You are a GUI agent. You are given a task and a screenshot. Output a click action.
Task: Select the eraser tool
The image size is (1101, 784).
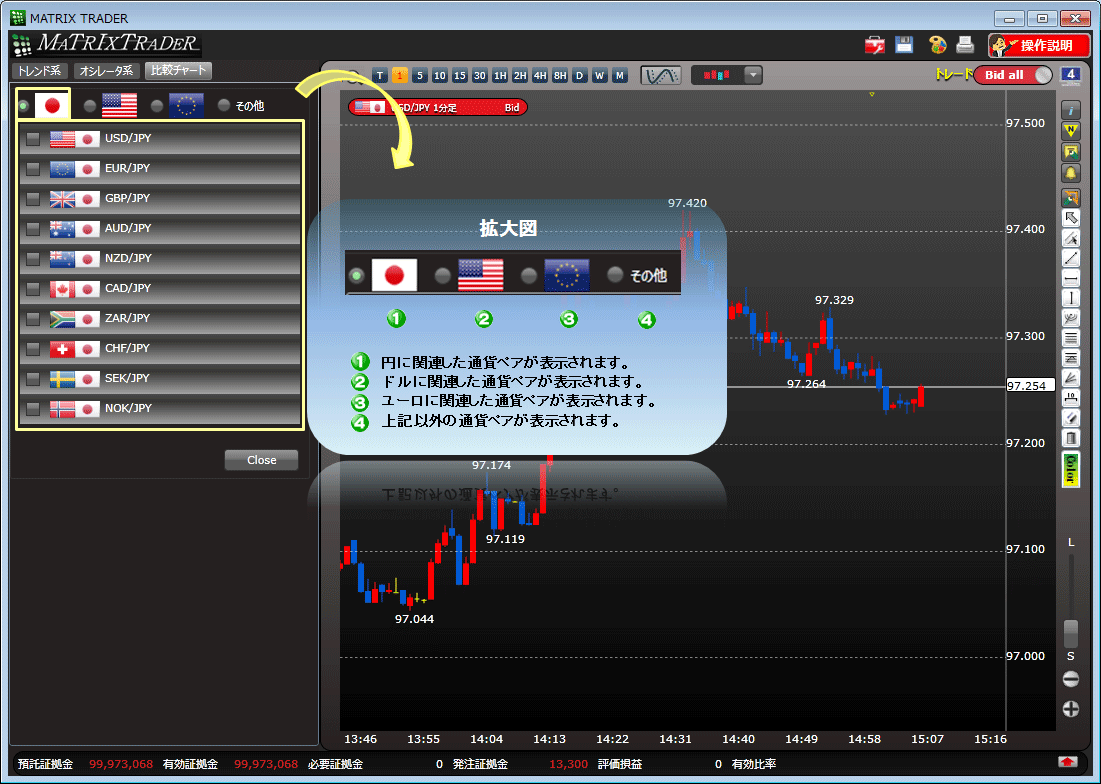coord(1070,419)
